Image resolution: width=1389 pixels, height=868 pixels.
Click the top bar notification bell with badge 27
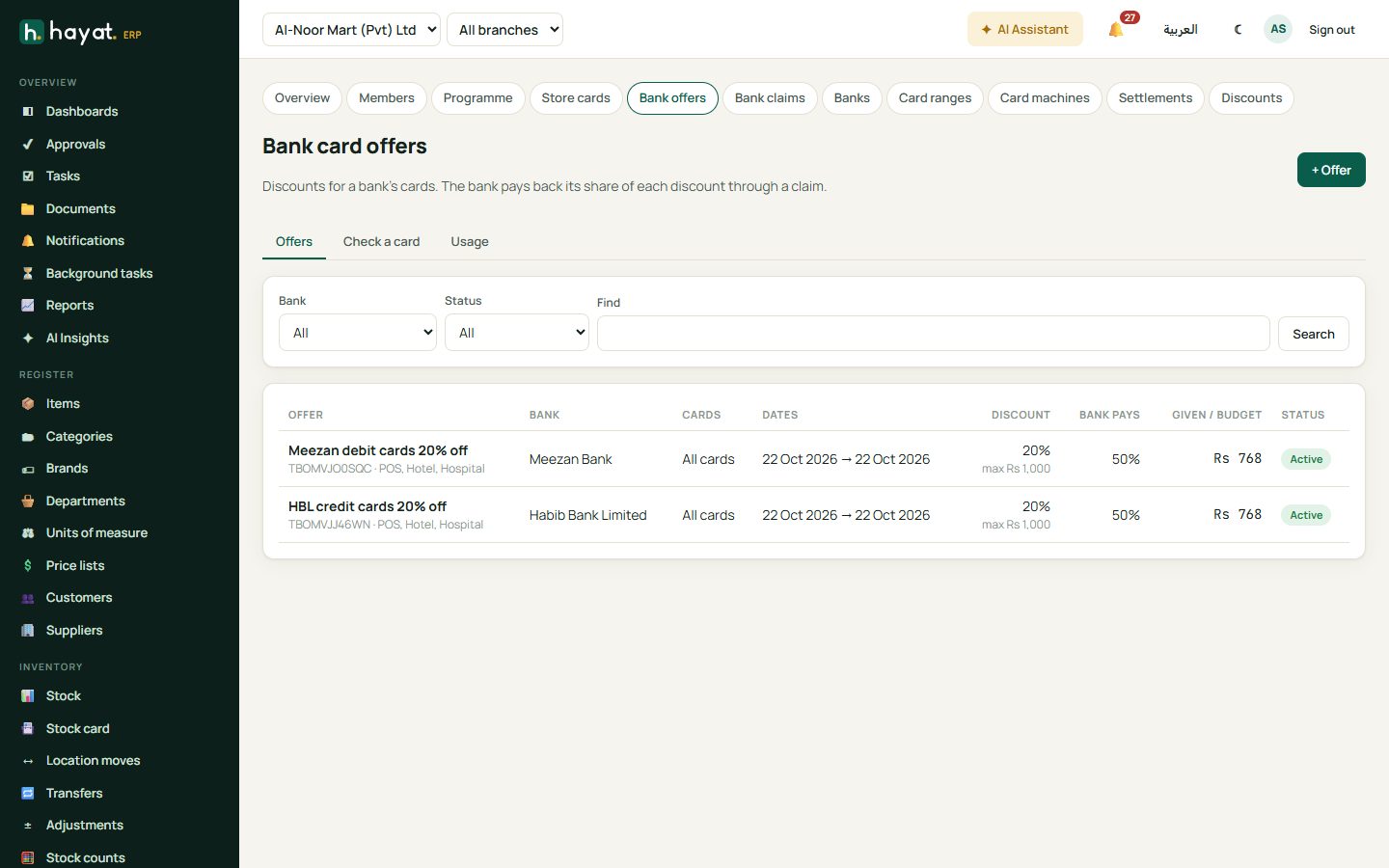(x=1117, y=29)
